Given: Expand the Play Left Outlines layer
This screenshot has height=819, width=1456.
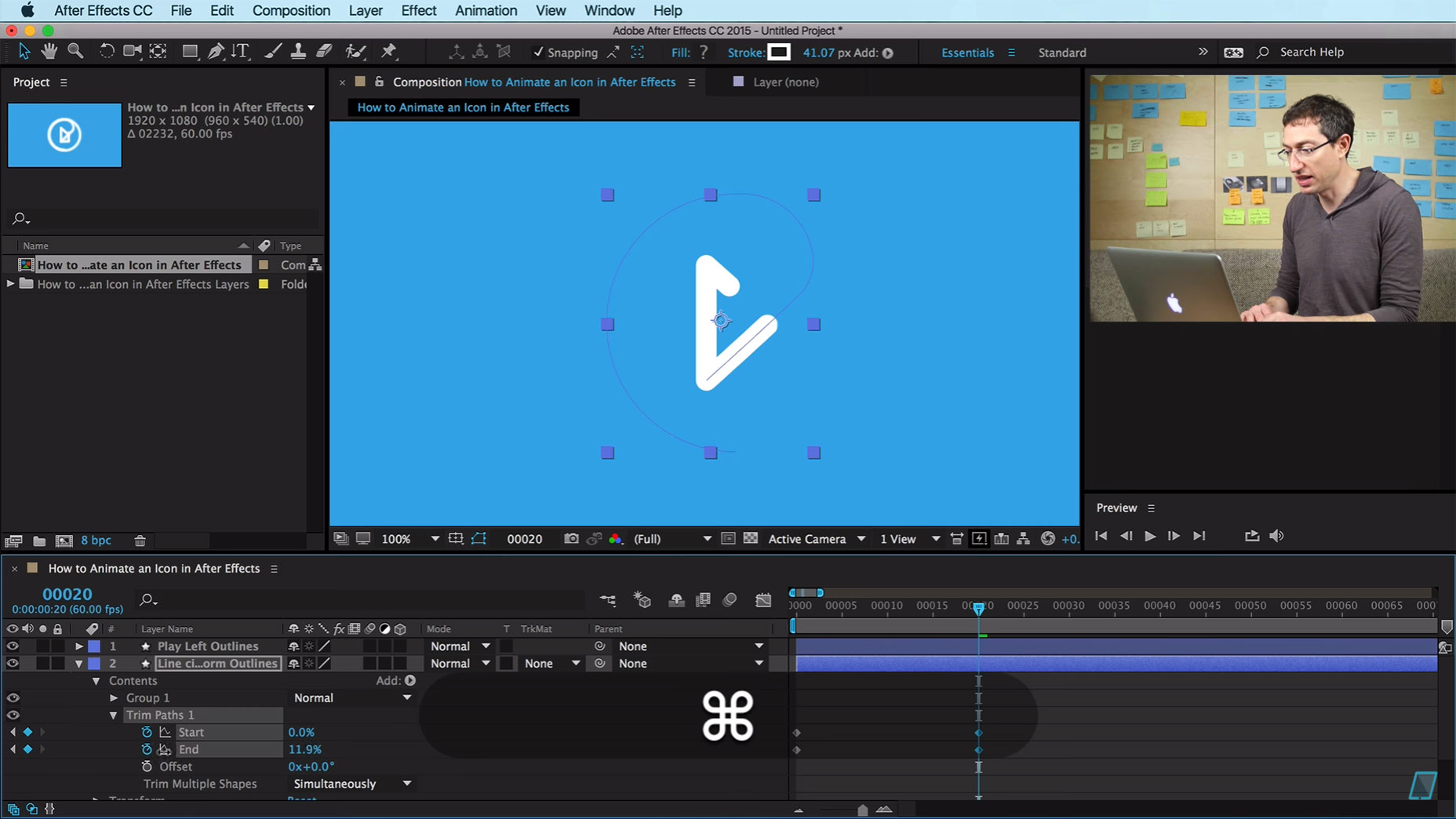Looking at the screenshot, I should point(78,646).
